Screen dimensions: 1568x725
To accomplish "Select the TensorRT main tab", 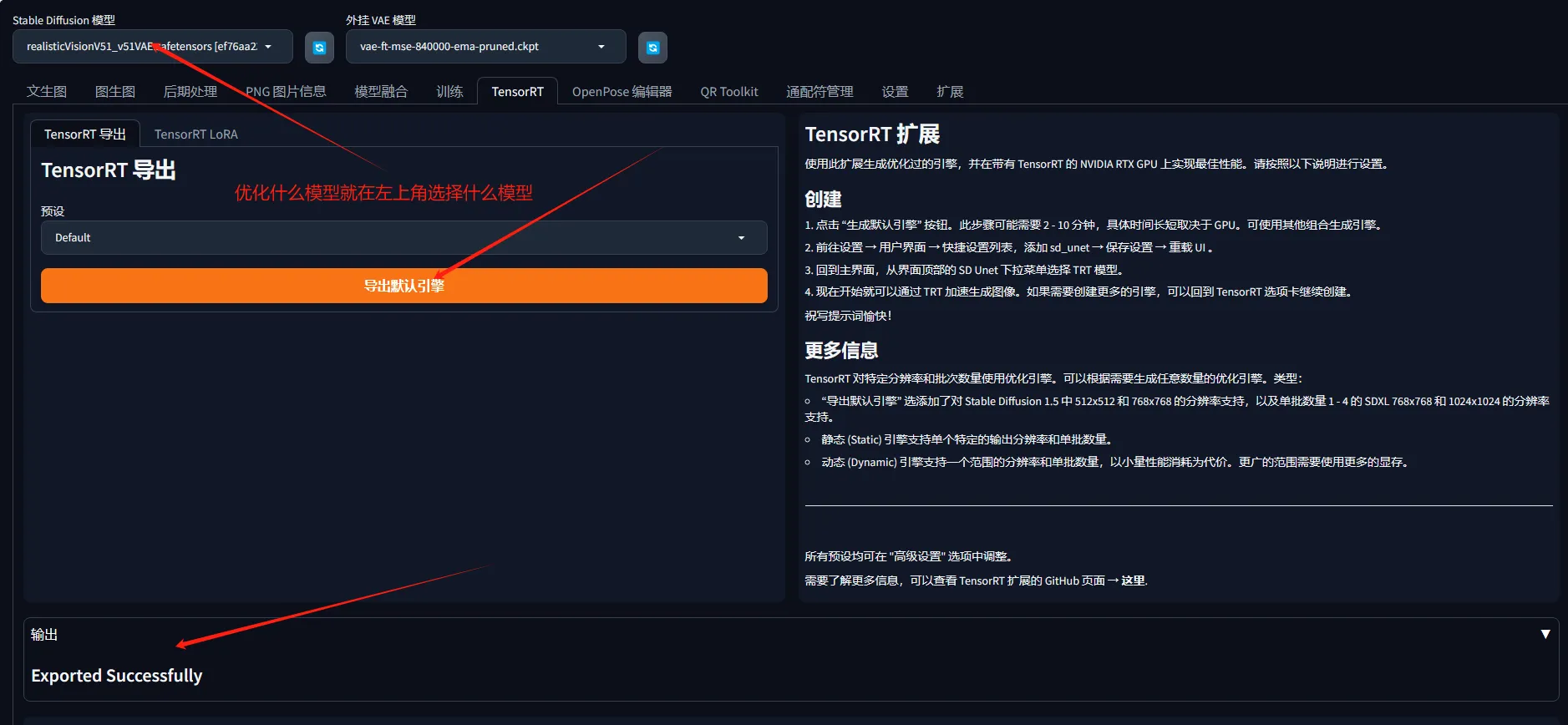I will (x=517, y=92).
